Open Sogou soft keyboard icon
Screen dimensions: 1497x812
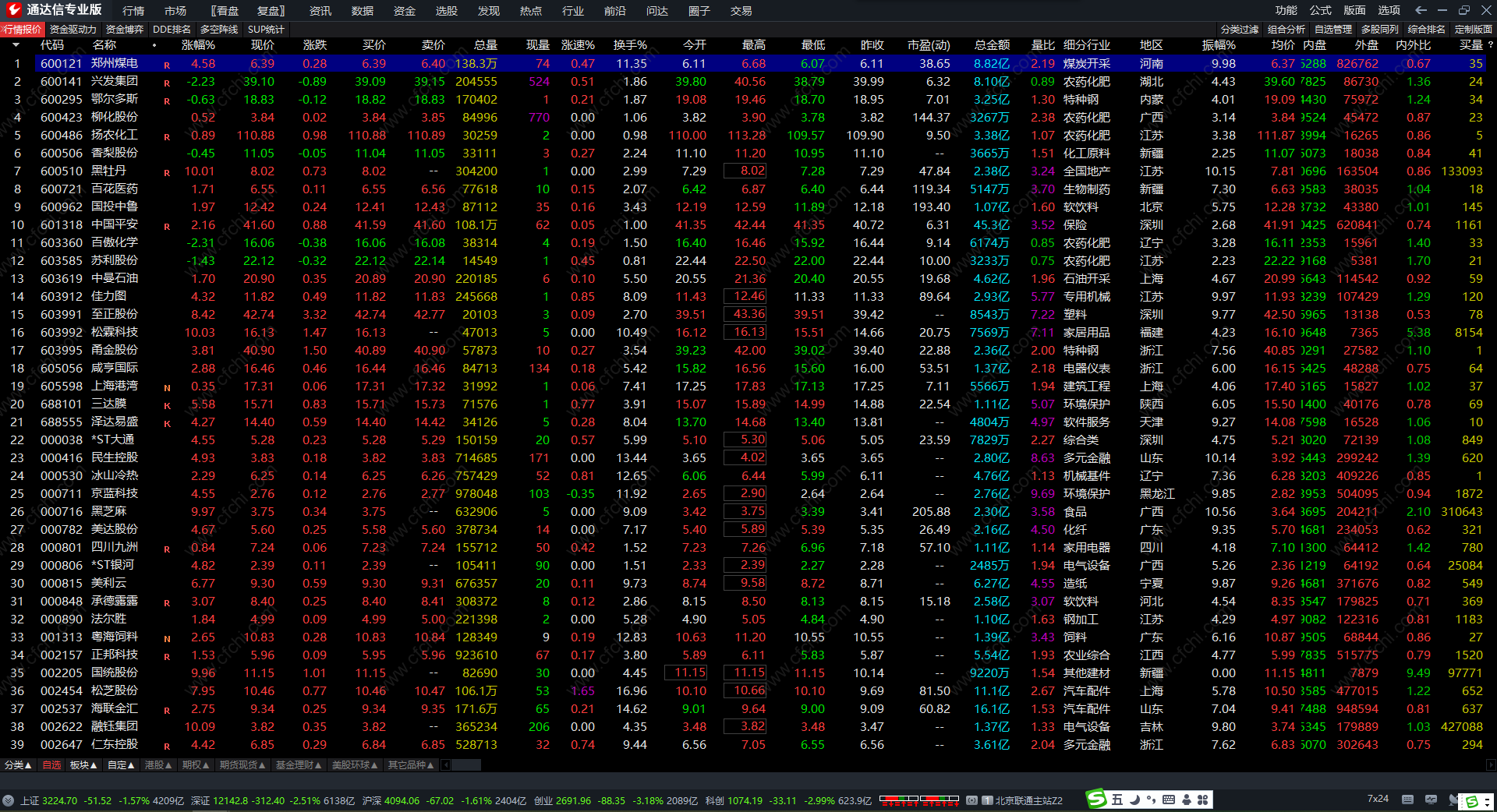pos(1168,800)
